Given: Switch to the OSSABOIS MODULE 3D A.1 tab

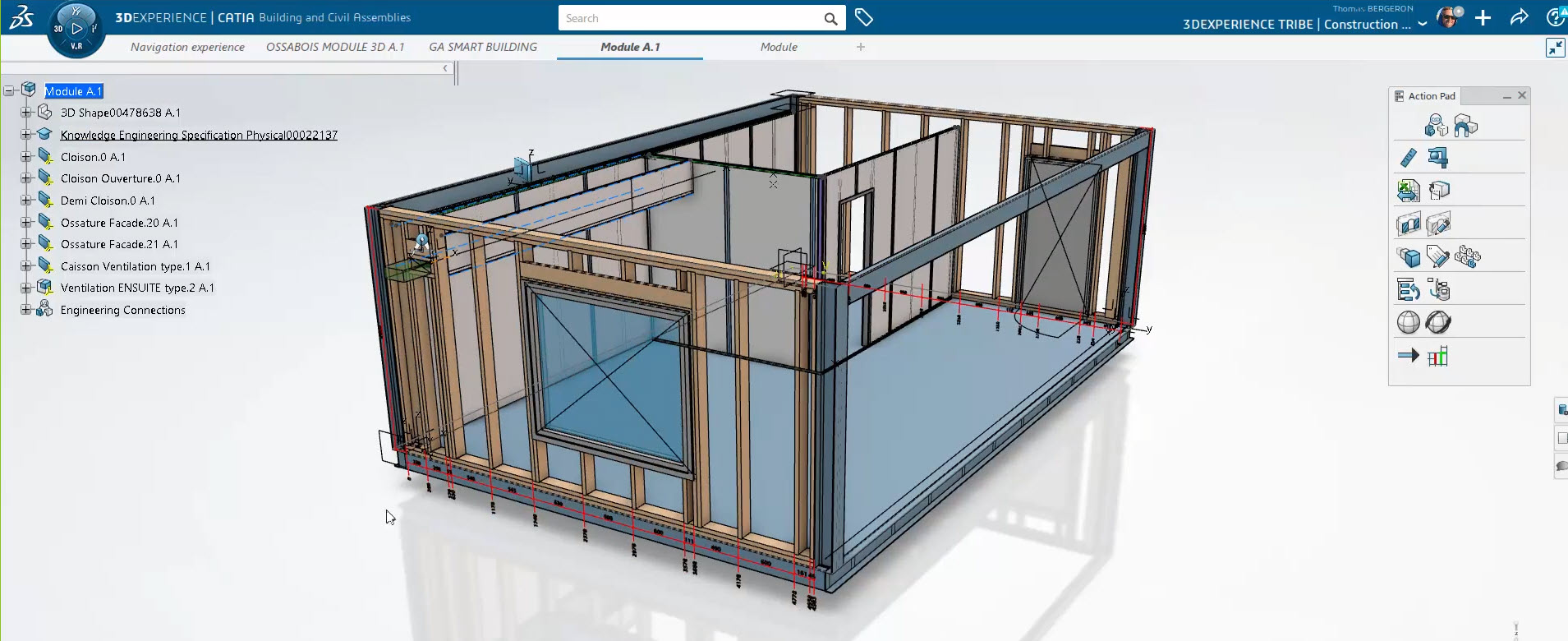Looking at the screenshot, I should pyautogui.click(x=335, y=47).
